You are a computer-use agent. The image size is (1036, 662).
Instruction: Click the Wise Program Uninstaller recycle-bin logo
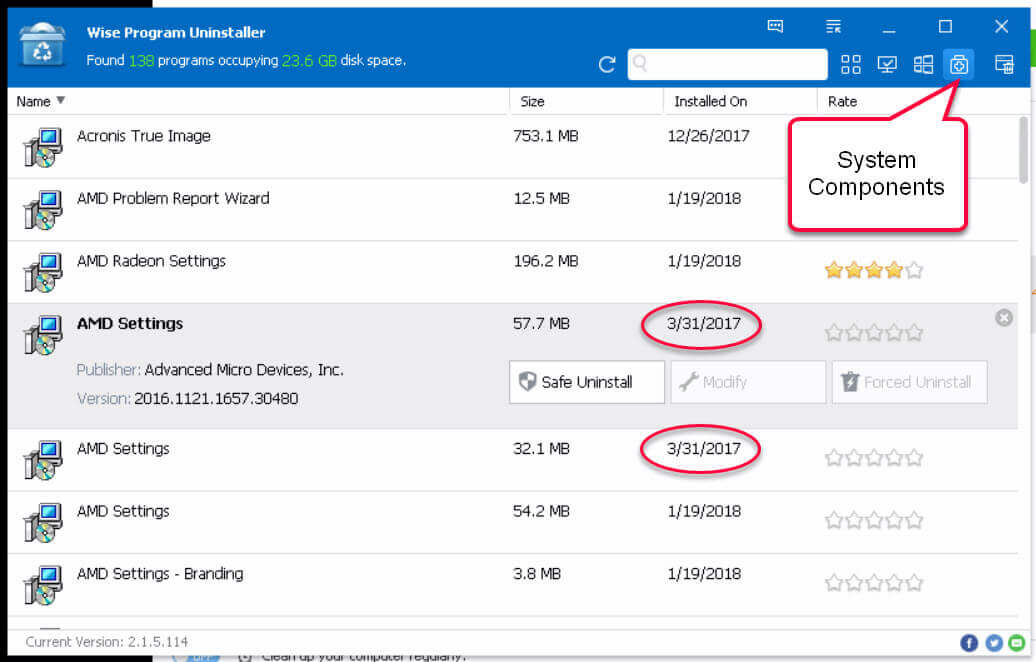[42, 45]
